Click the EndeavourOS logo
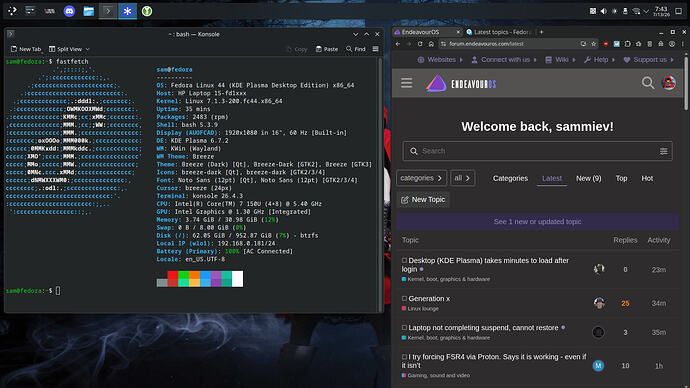690x388 pixels. pos(461,83)
